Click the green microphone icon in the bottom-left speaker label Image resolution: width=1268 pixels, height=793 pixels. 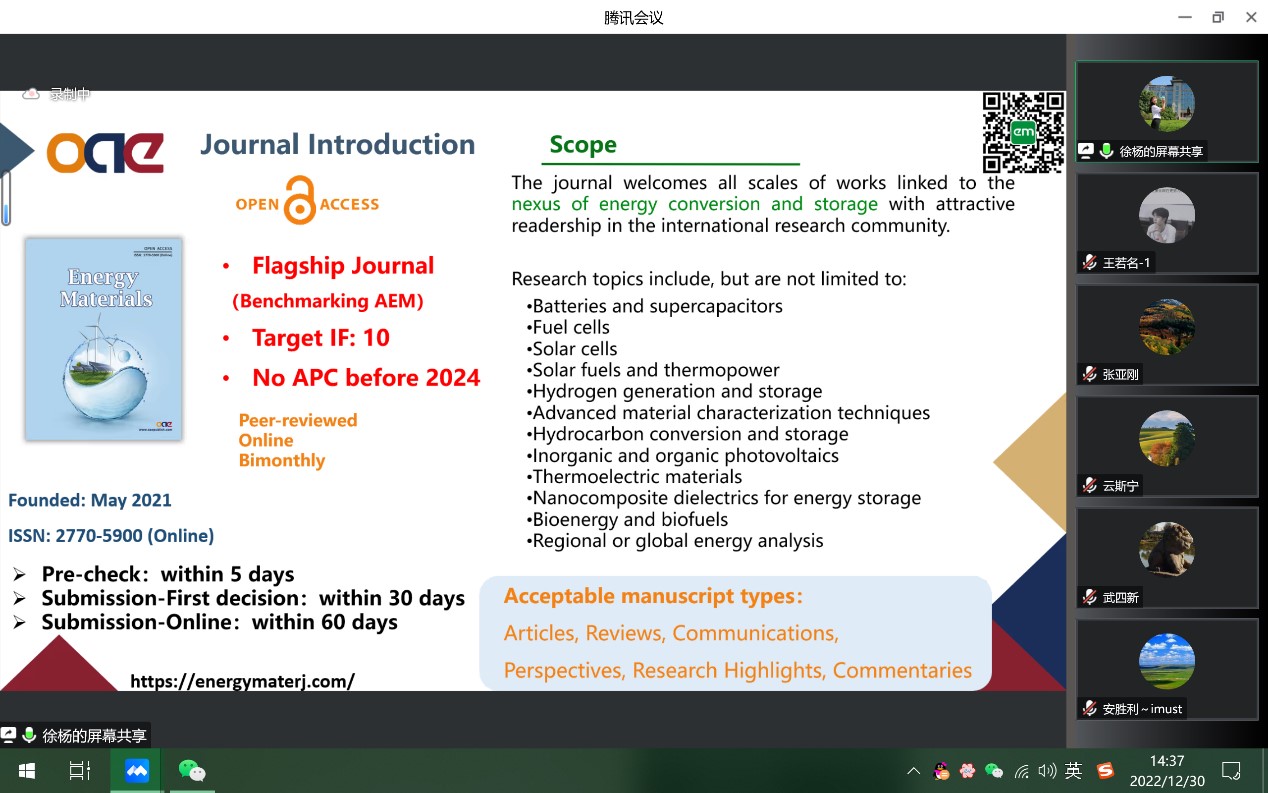[29, 735]
